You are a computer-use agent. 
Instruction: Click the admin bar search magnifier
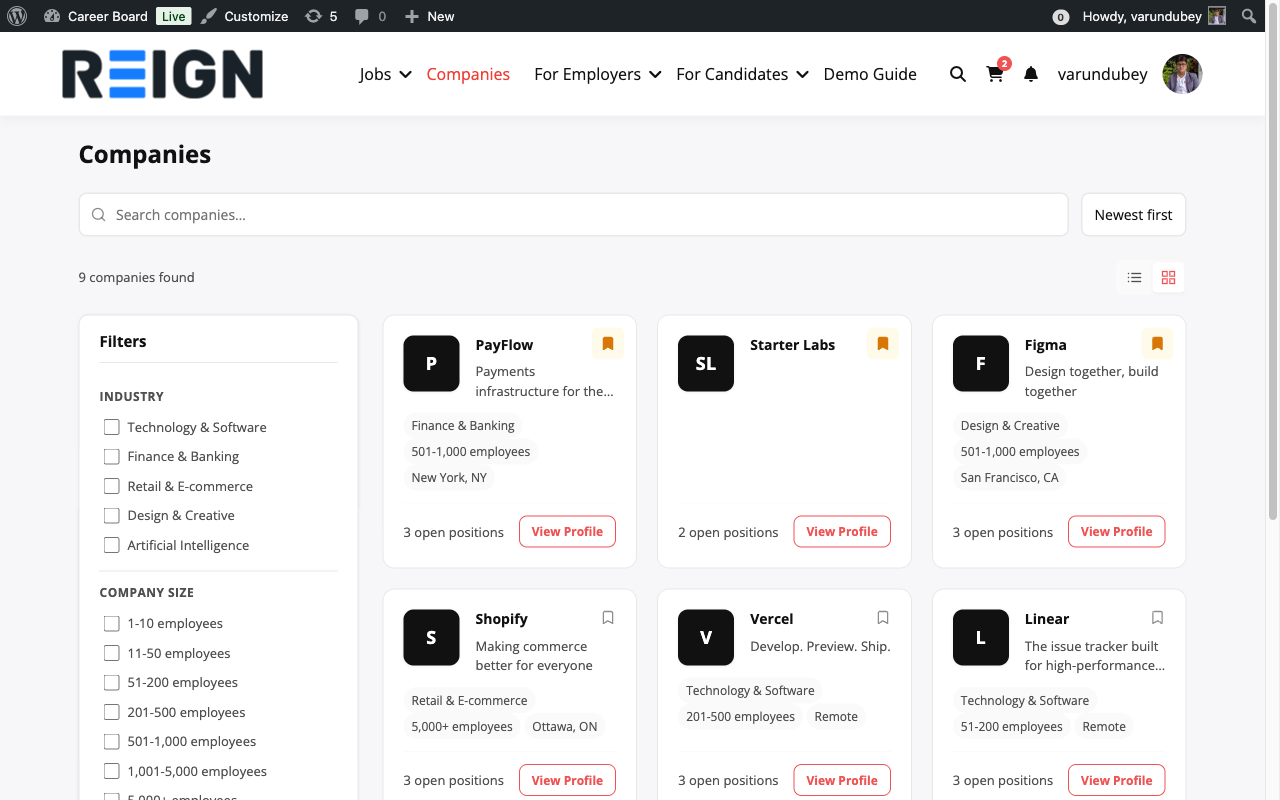tap(1249, 16)
